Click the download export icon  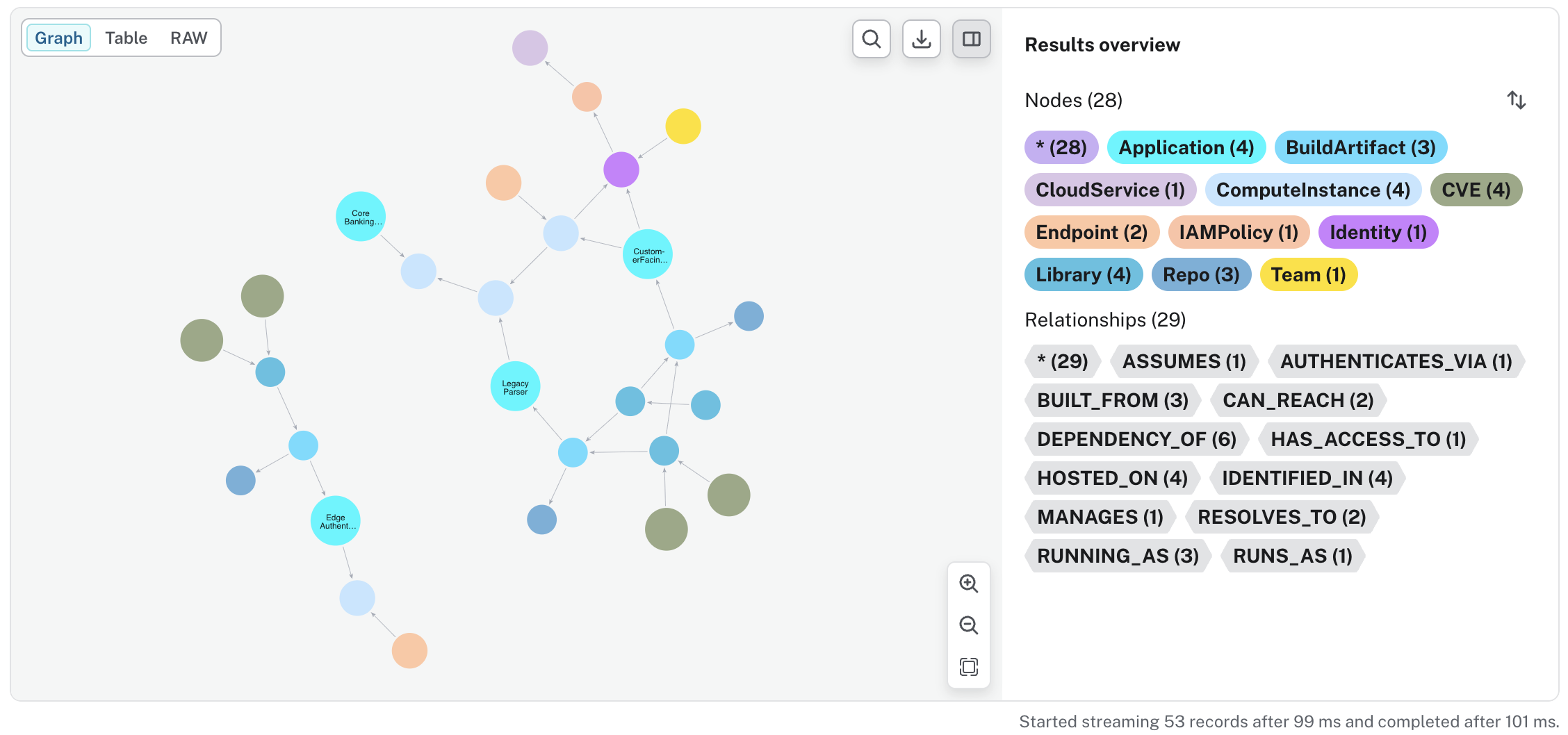click(x=921, y=39)
